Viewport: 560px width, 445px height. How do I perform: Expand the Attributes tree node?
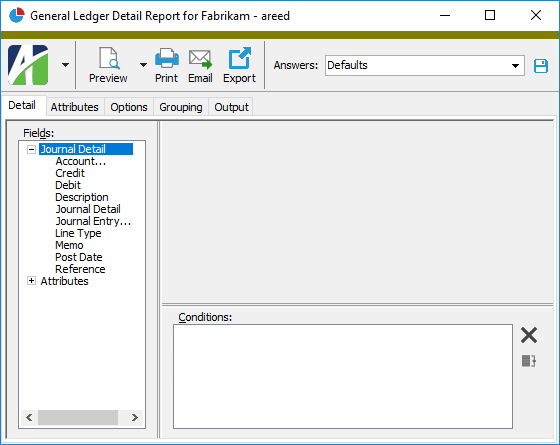(31, 281)
